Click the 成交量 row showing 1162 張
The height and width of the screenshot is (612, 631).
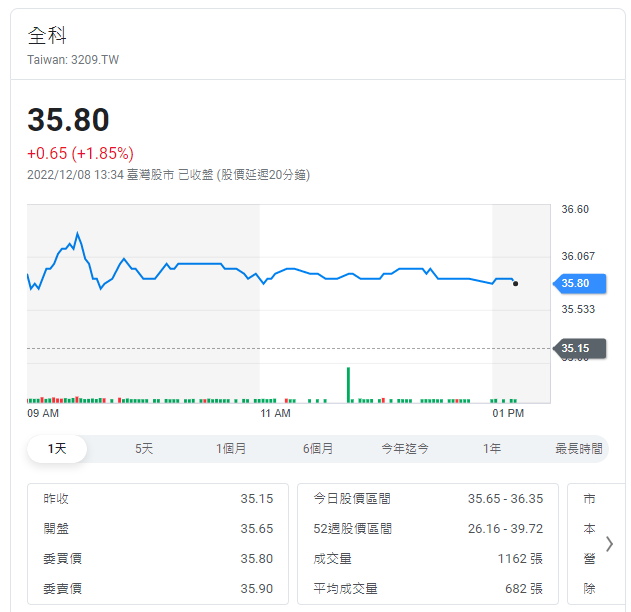coord(427,559)
